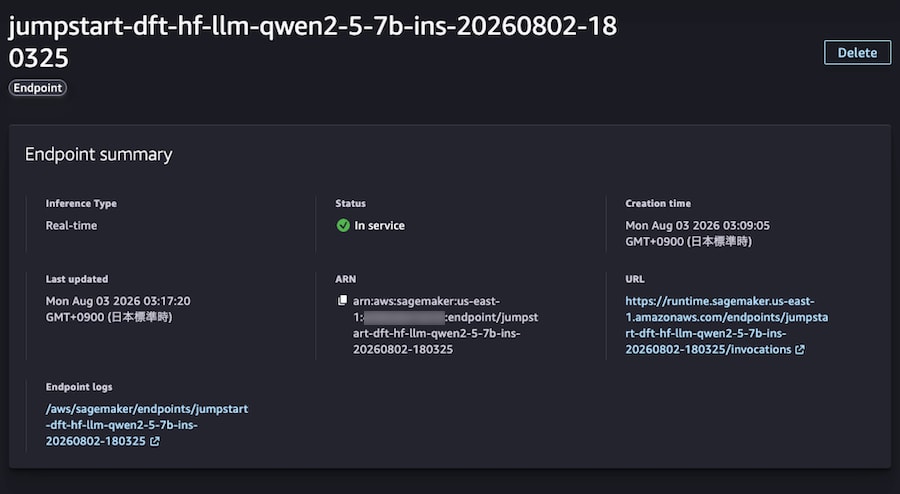Open the endpoint invocations URL link
This screenshot has width=900, height=494.
coord(726,325)
